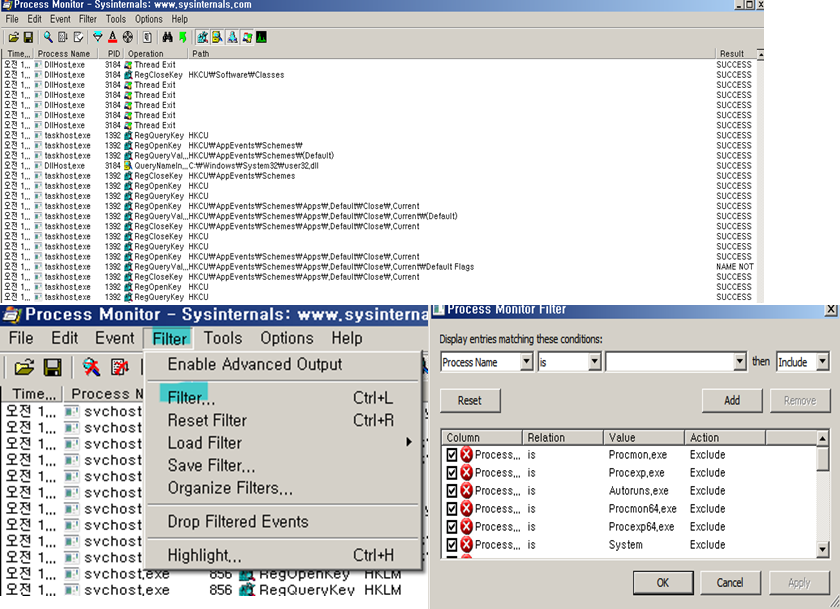
Task: Expand the Load Filter submenu arrow
Action: click(x=409, y=442)
